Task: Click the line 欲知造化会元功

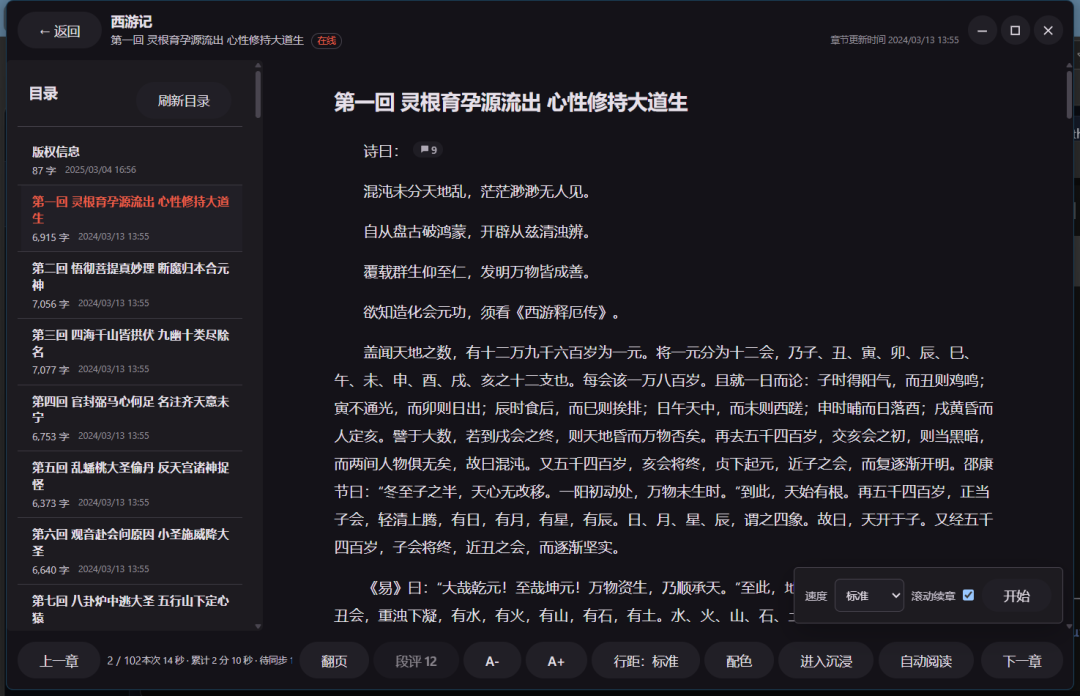Action: (x=492, y=312)
